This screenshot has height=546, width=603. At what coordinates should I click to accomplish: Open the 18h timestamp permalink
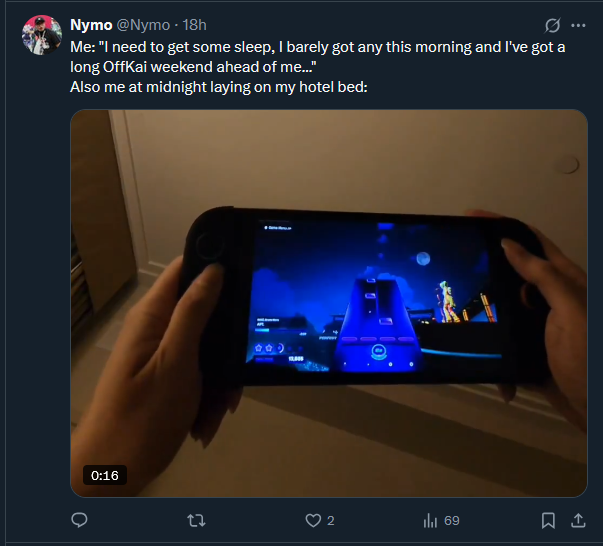point(194,25)
